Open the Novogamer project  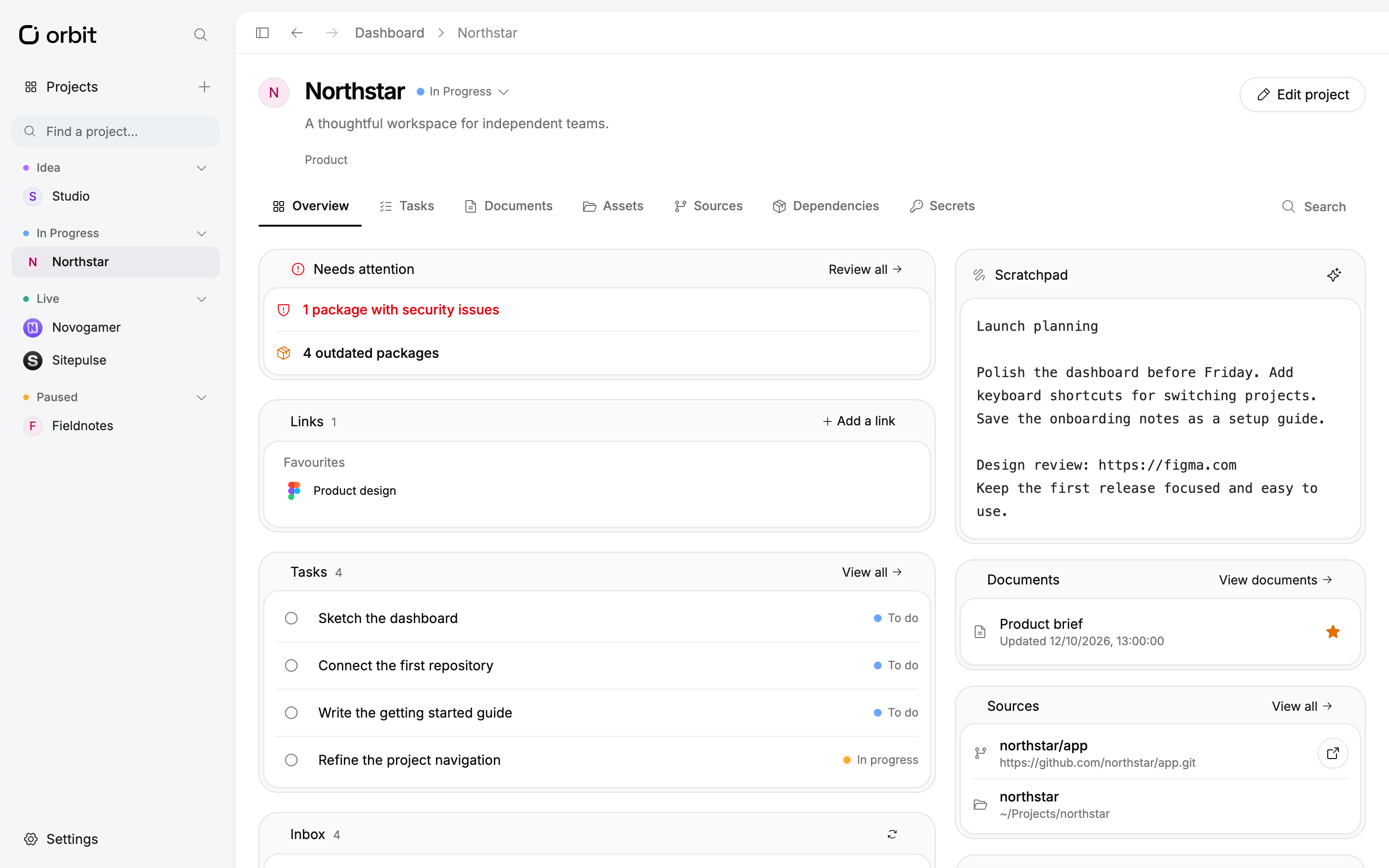click(x=115, y=327)
